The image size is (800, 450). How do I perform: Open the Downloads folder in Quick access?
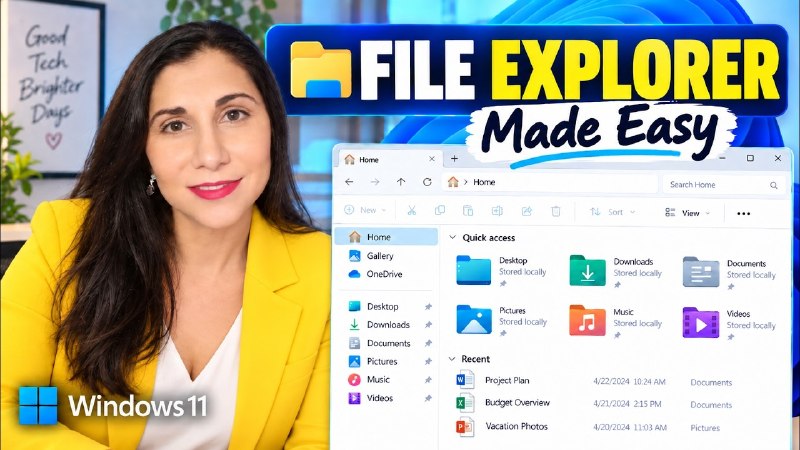click(587, 270)
